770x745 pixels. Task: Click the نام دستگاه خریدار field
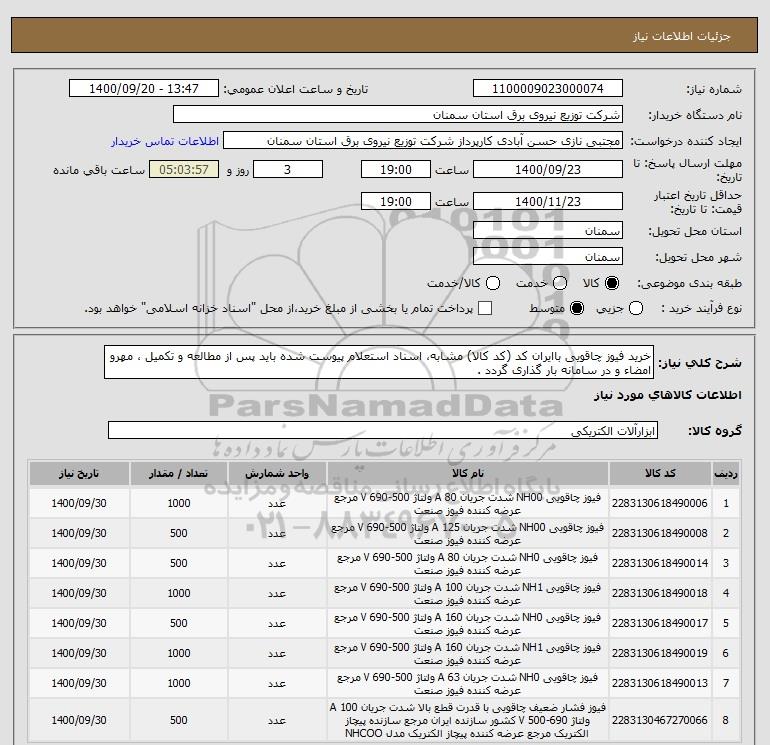(398, 114)
